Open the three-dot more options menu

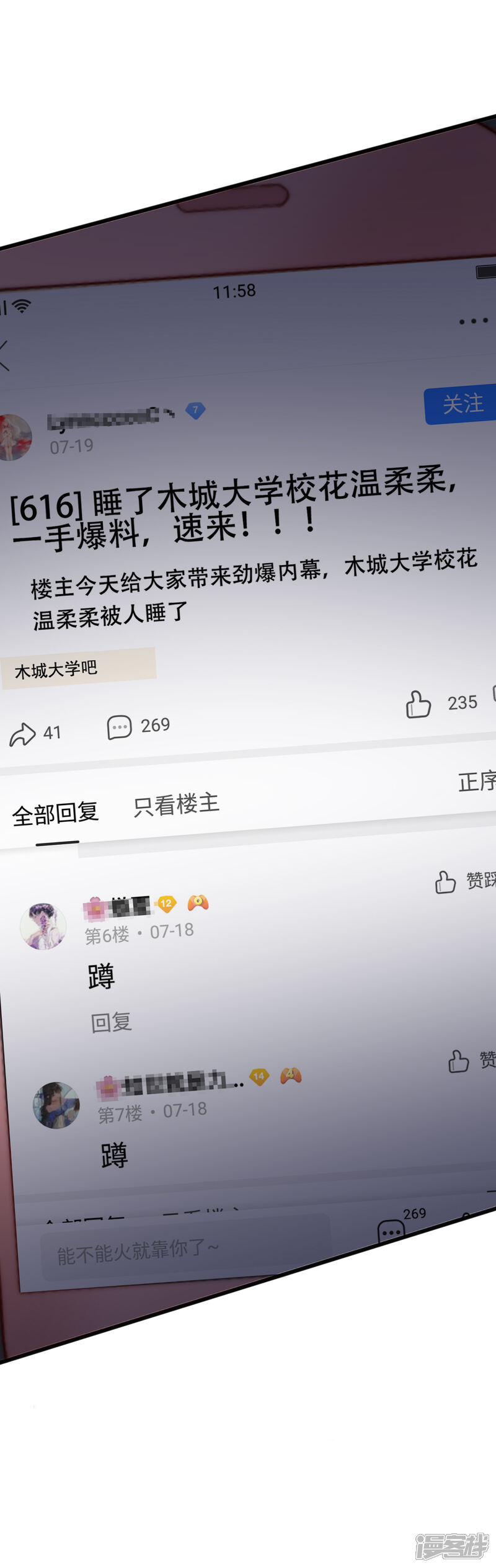tap(474, 321)
